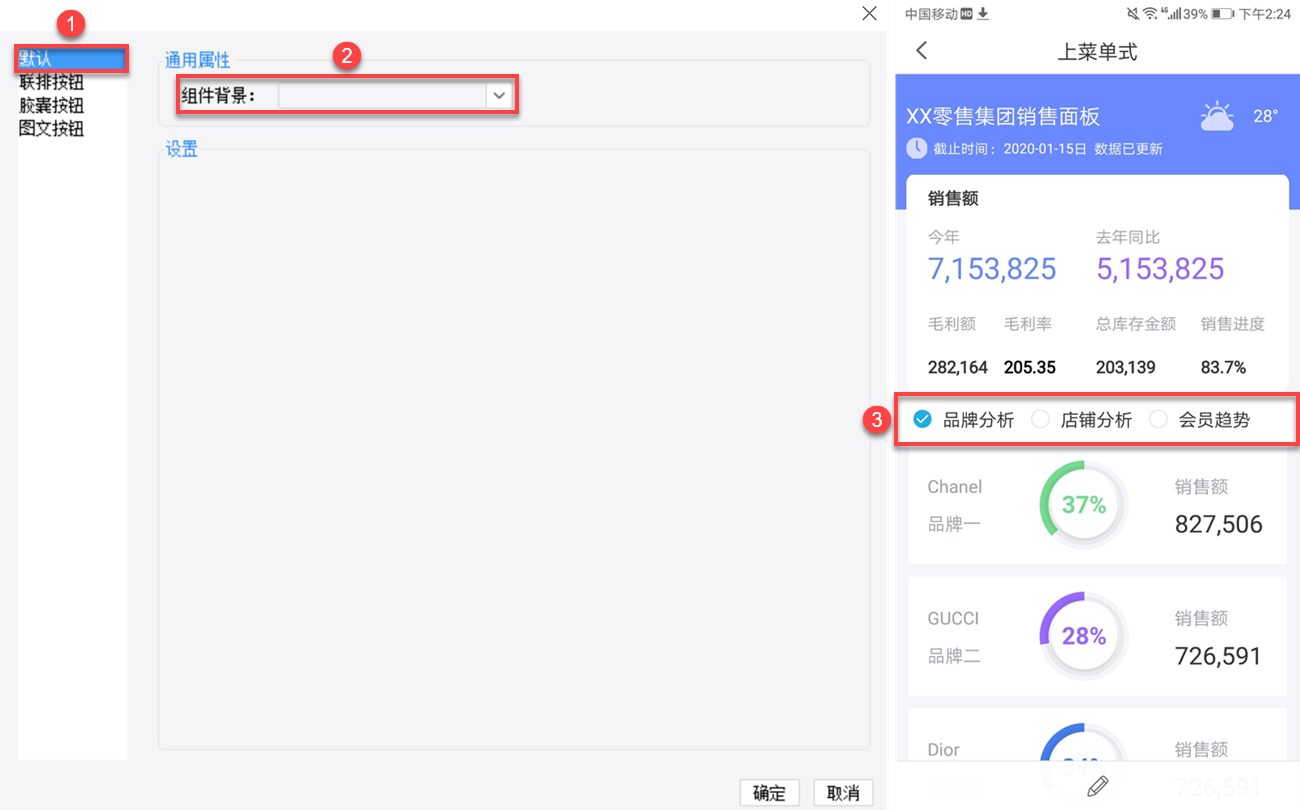Tap the 品牌二 label under GUCCI
The width and height of the screenshot is (1300, 810).
click(954, 656)
